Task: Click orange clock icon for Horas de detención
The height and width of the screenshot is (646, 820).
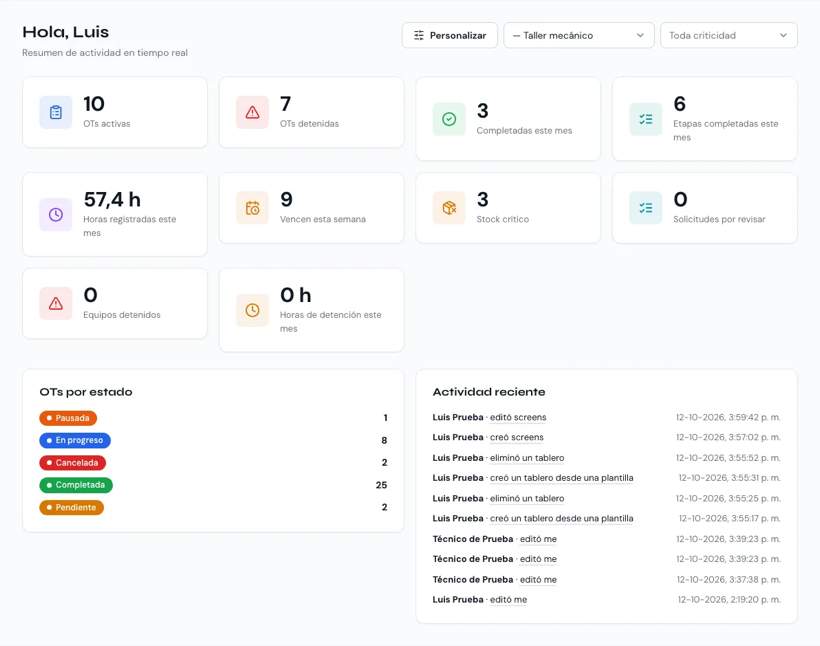Action: pyautogui.click(x=253, y=310)
